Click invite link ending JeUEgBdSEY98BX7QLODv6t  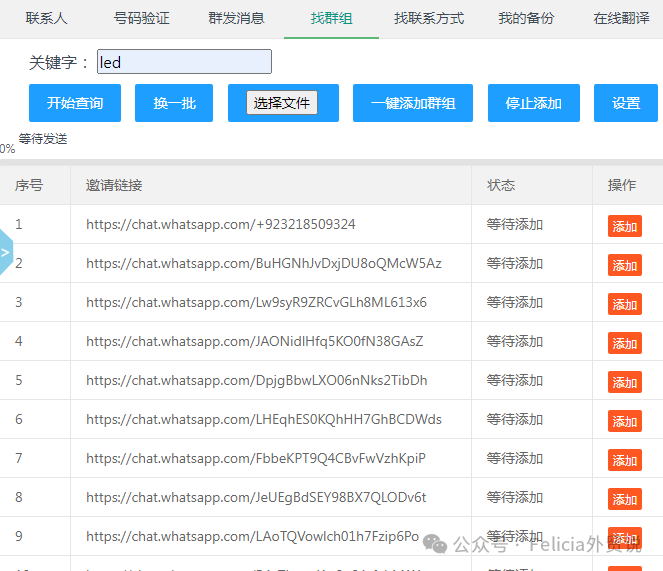tap(256, 497)
